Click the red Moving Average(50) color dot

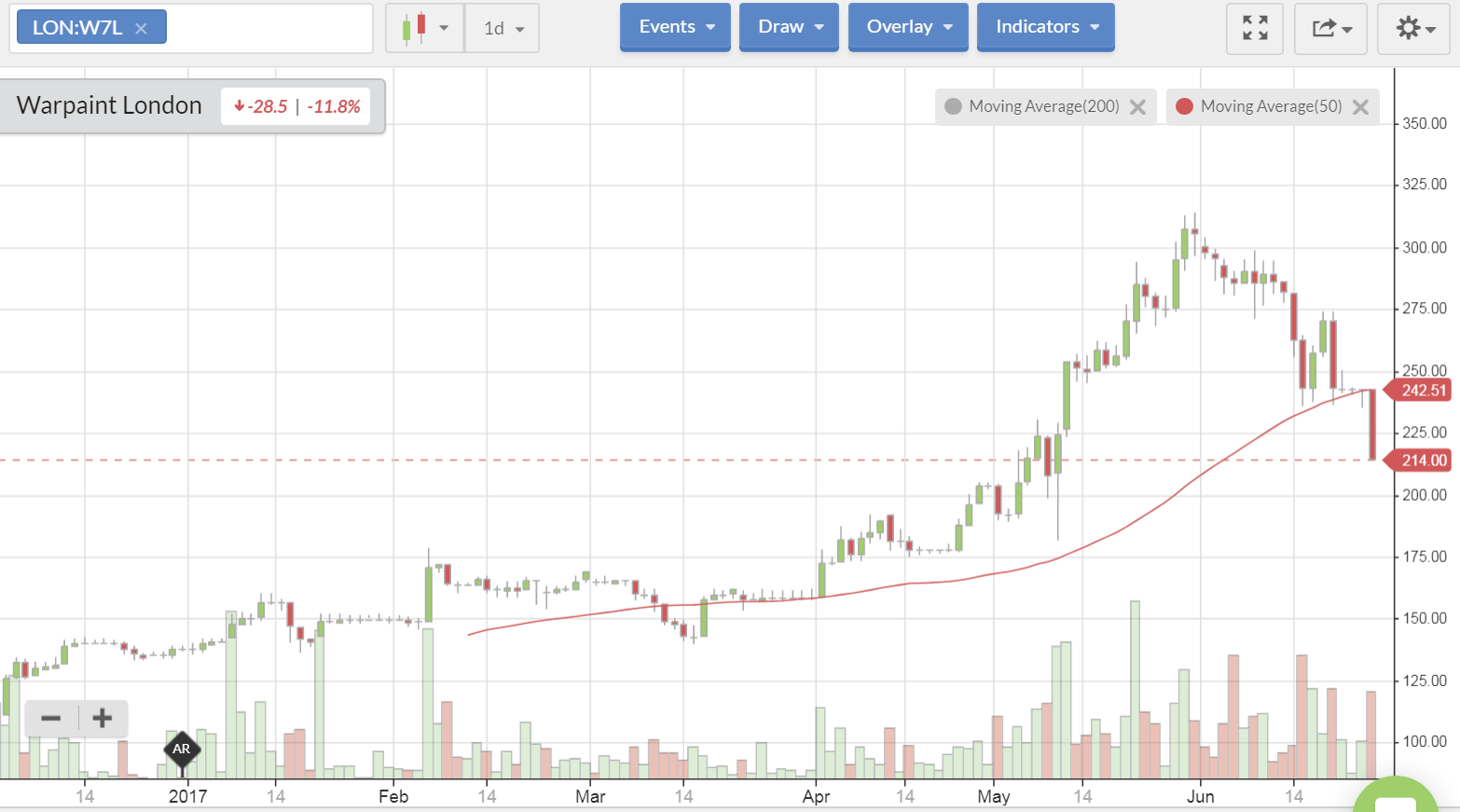1185,106
